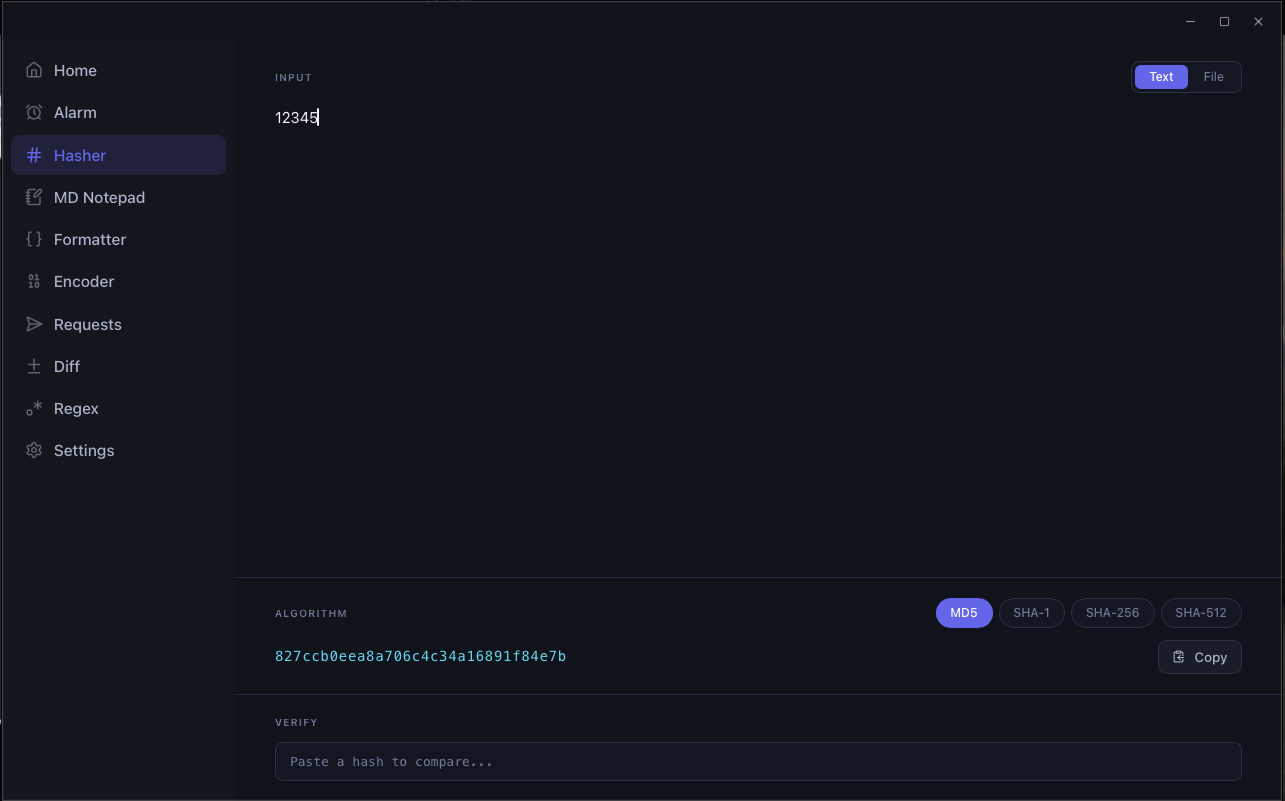This screenshot has height=801, width=1285.
Task: Open Settings via the gear icon
Action: (34, 450)
